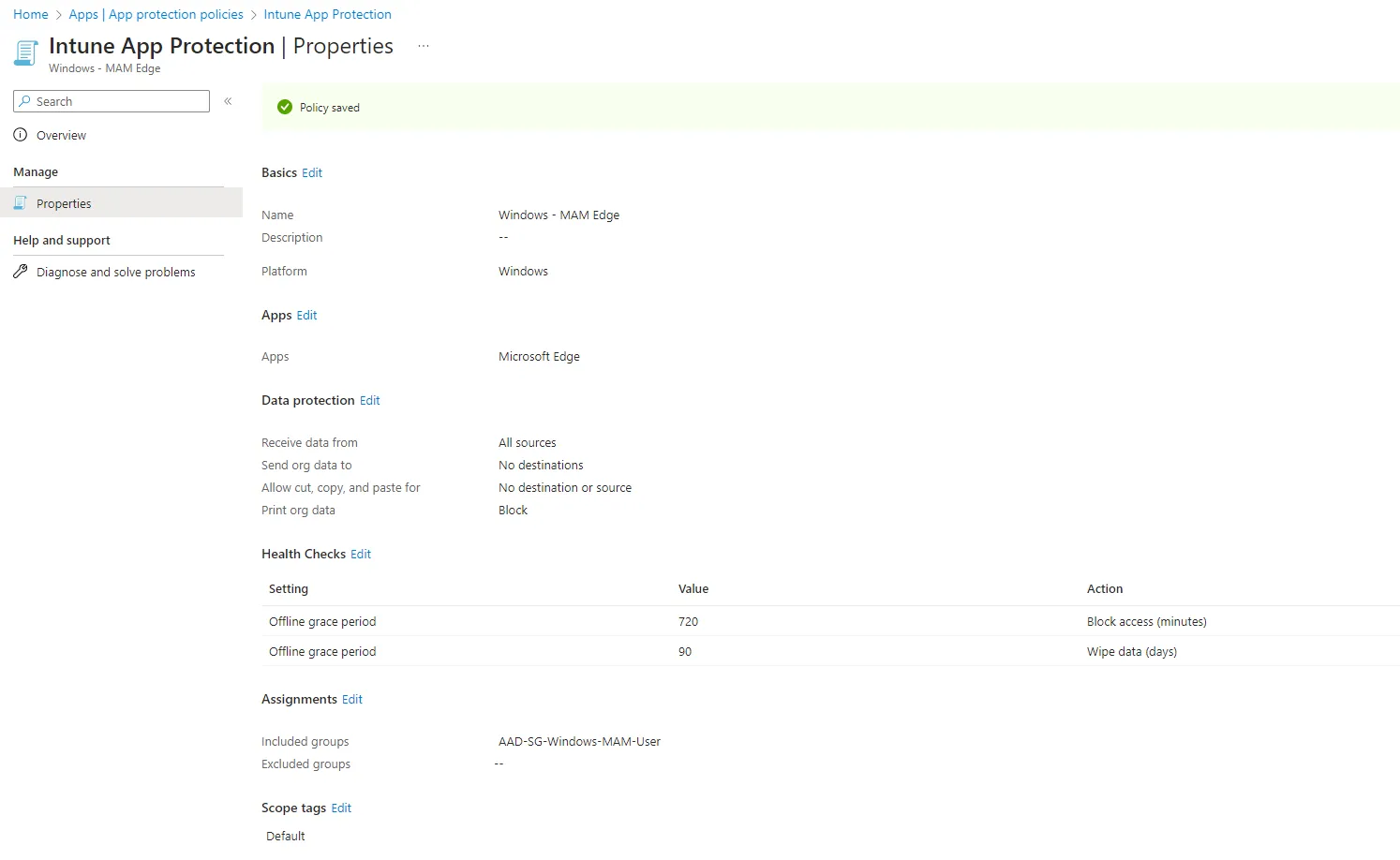Open the more options ellipsis next to title
The image size is (1400, 860).
tap(424, 46)
